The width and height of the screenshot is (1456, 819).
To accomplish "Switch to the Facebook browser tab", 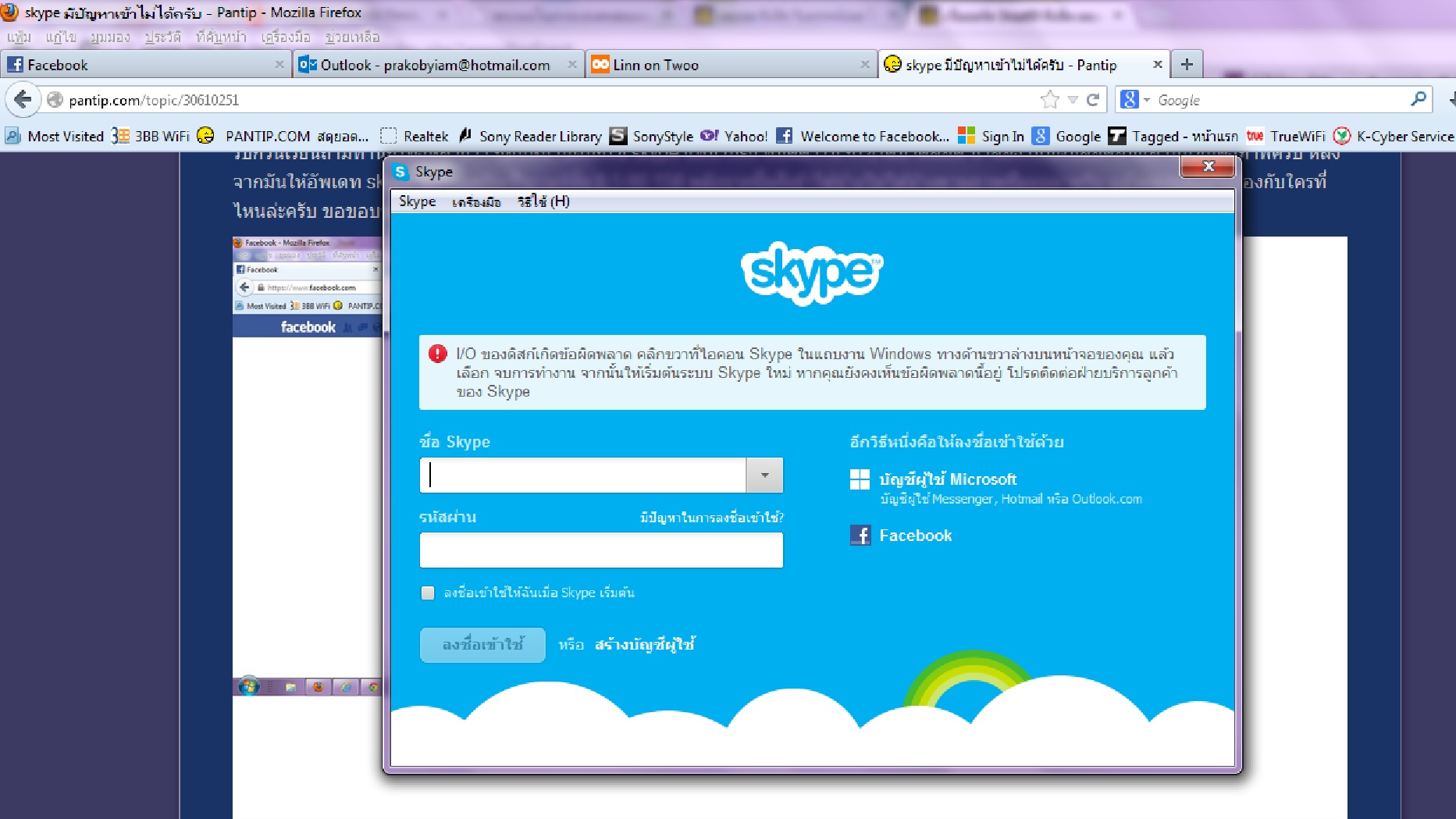I will pyautogui.click(x=146, y=65).
